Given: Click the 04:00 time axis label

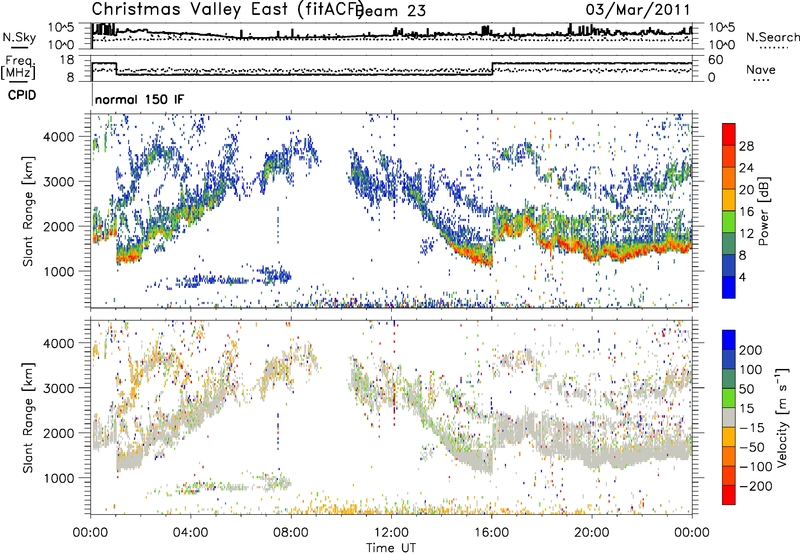Looking at the screenshot, I should click(190, 533).
